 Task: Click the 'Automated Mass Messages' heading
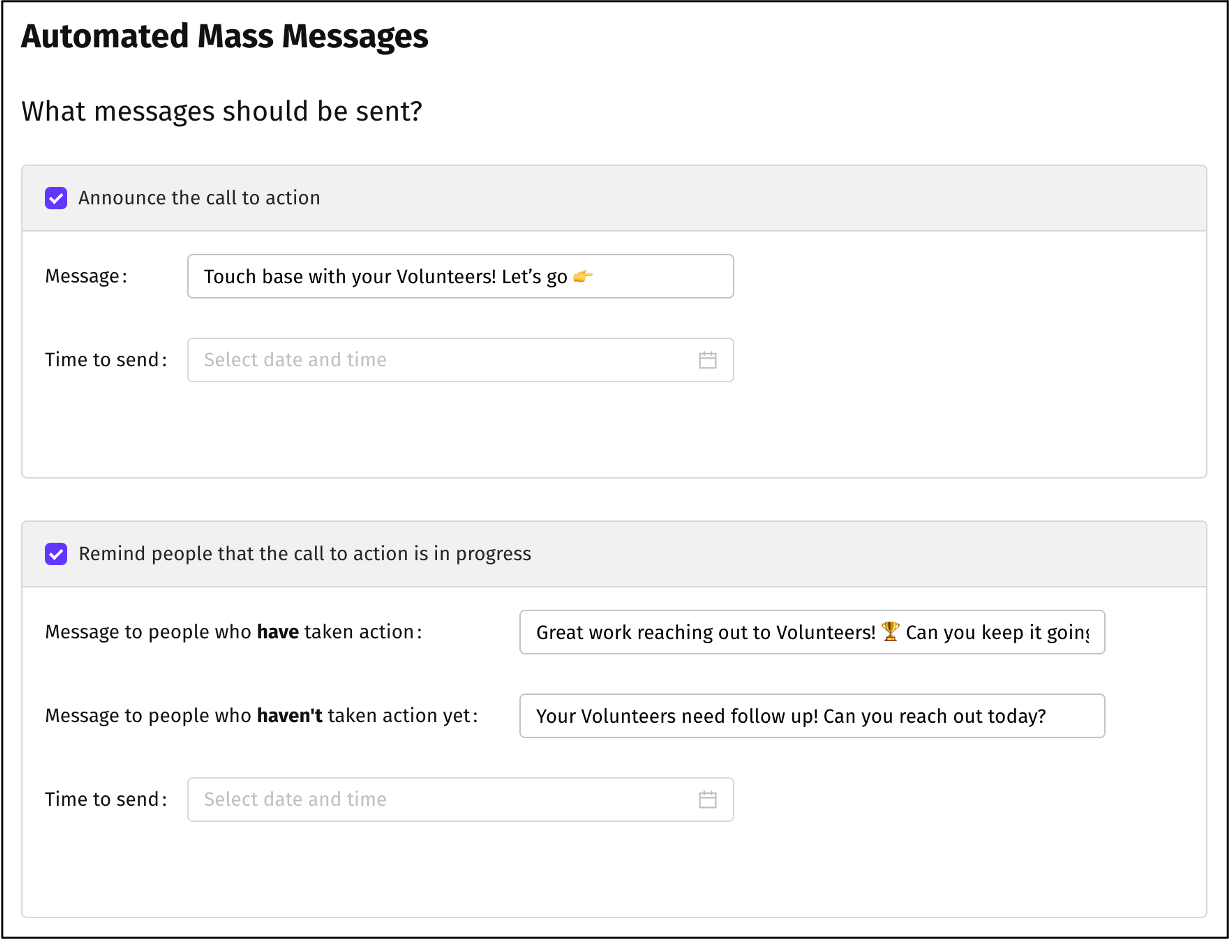[225, 37]
